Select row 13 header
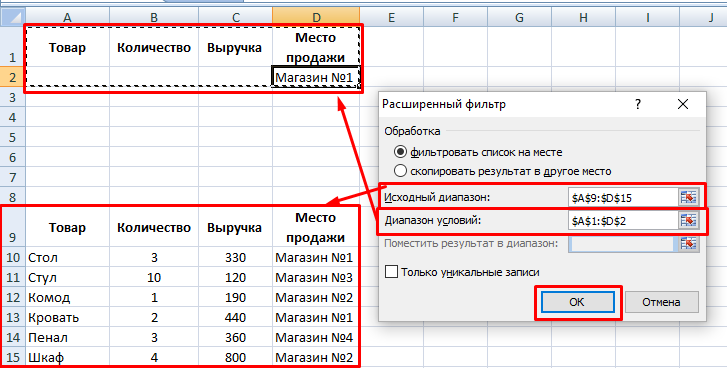The image size is (727, 368). pyautogui.click(x=12, y=317)
